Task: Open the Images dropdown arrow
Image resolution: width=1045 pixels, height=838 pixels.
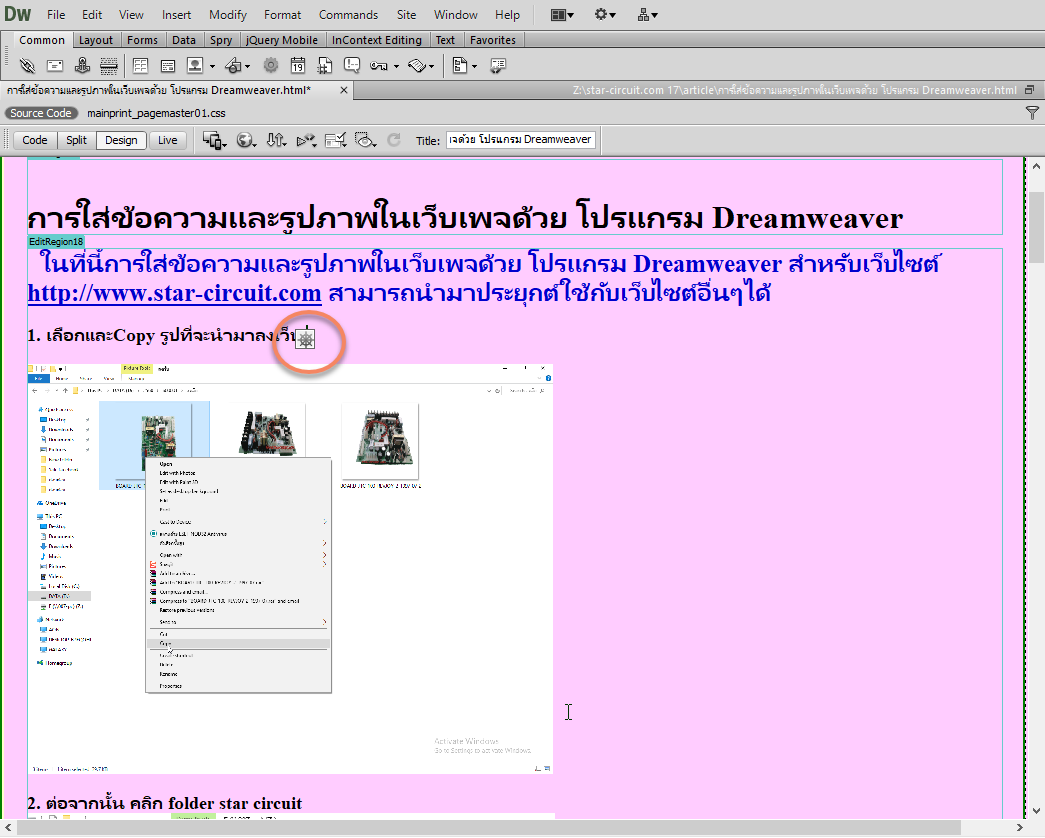Action: click(212, 66)
